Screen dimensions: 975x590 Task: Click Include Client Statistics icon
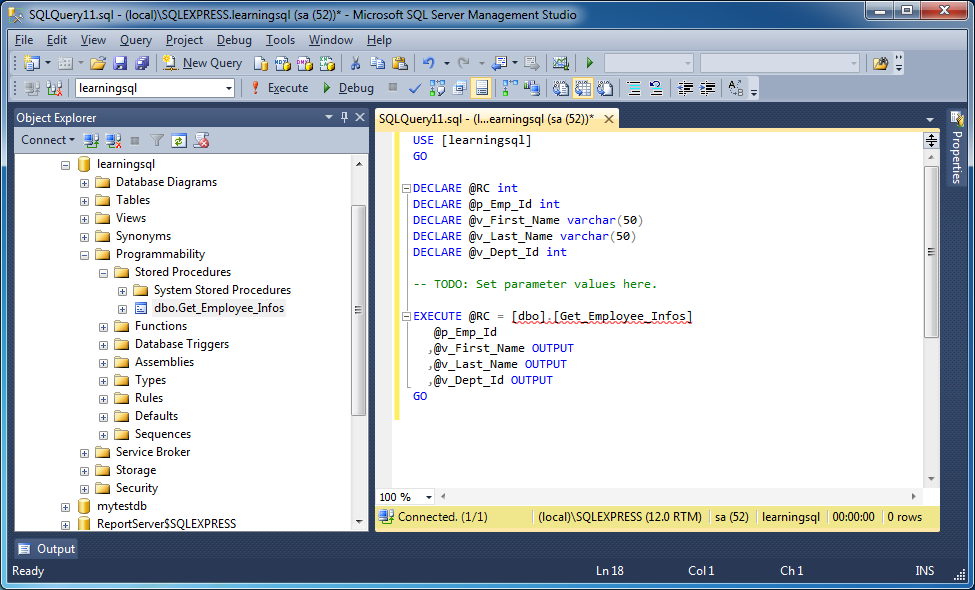click(x=531, y=88)
